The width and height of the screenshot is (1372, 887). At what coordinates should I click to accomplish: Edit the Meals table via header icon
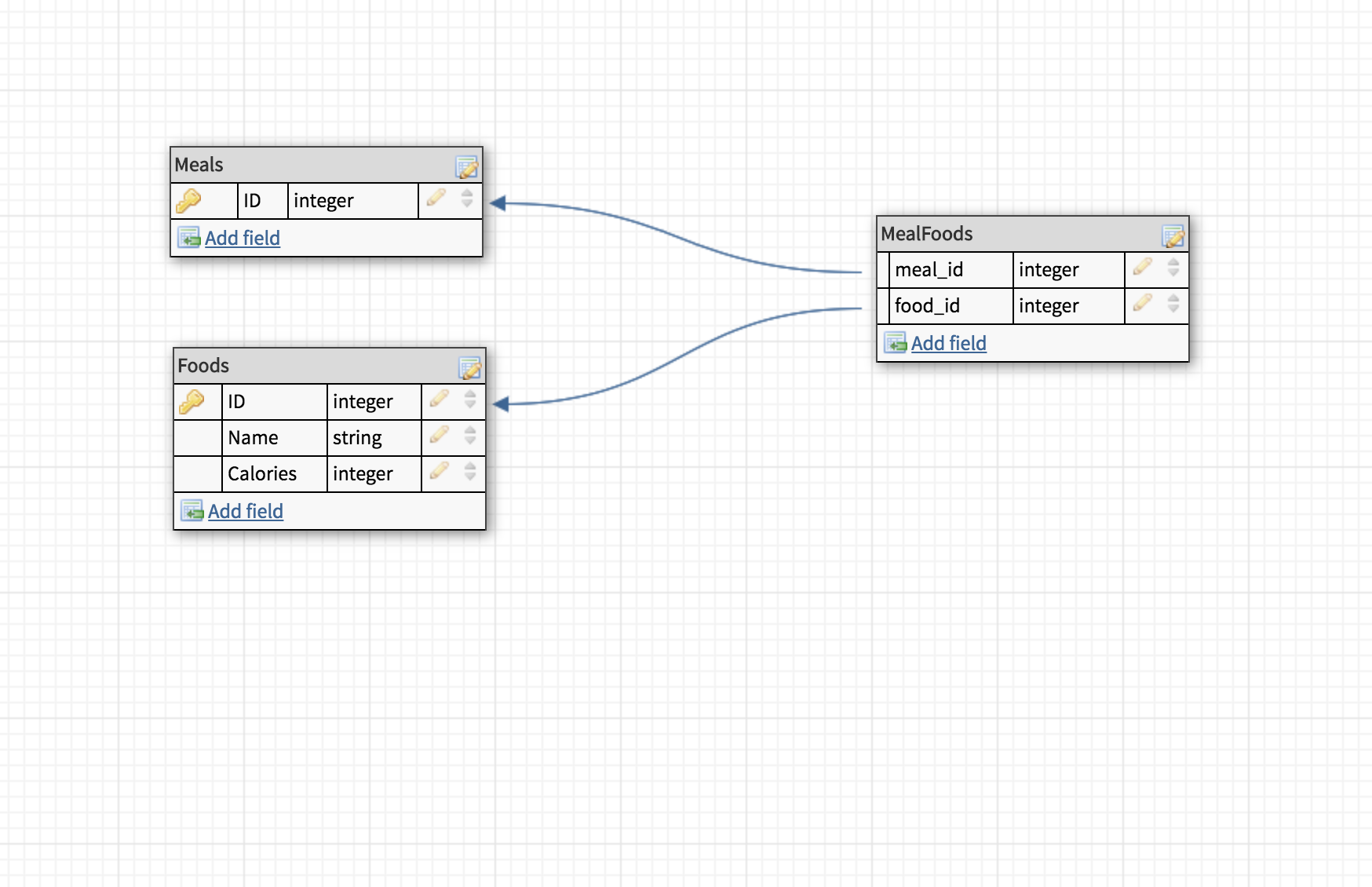(467, 166)
